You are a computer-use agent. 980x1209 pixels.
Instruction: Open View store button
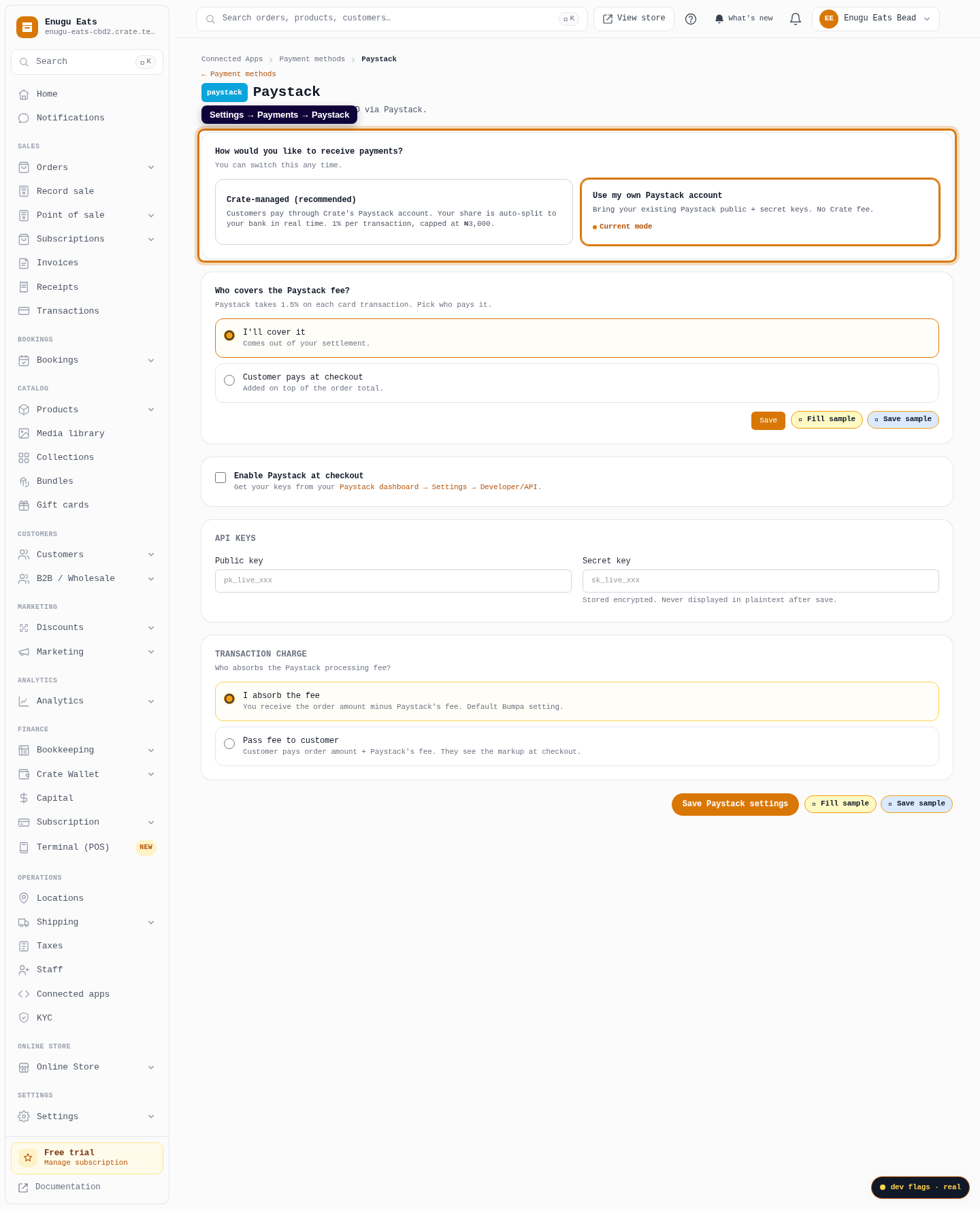click(634, 19)
